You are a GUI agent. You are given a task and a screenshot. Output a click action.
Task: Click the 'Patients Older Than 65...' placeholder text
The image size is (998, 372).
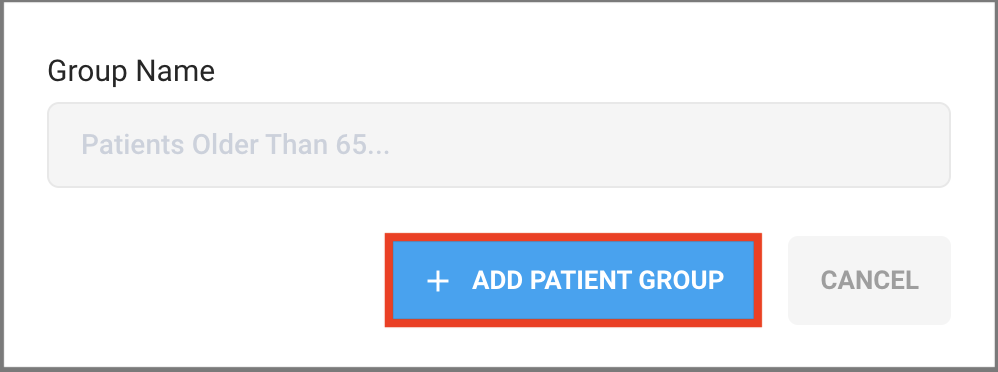[235, 145]
